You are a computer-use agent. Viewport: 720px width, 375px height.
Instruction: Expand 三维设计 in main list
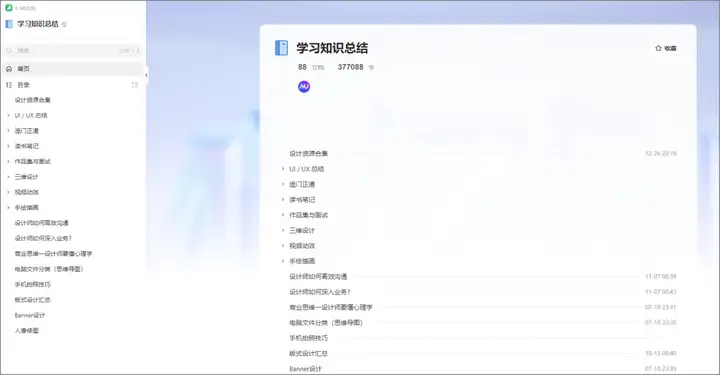coord(283,230)
